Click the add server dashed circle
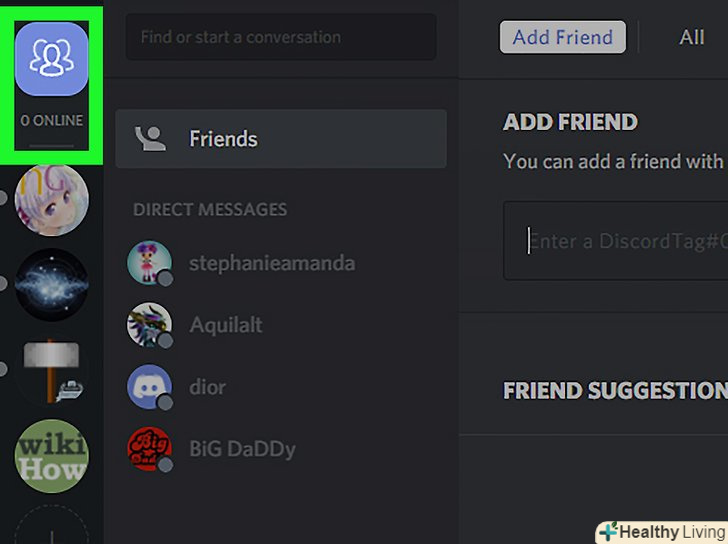 52,525
